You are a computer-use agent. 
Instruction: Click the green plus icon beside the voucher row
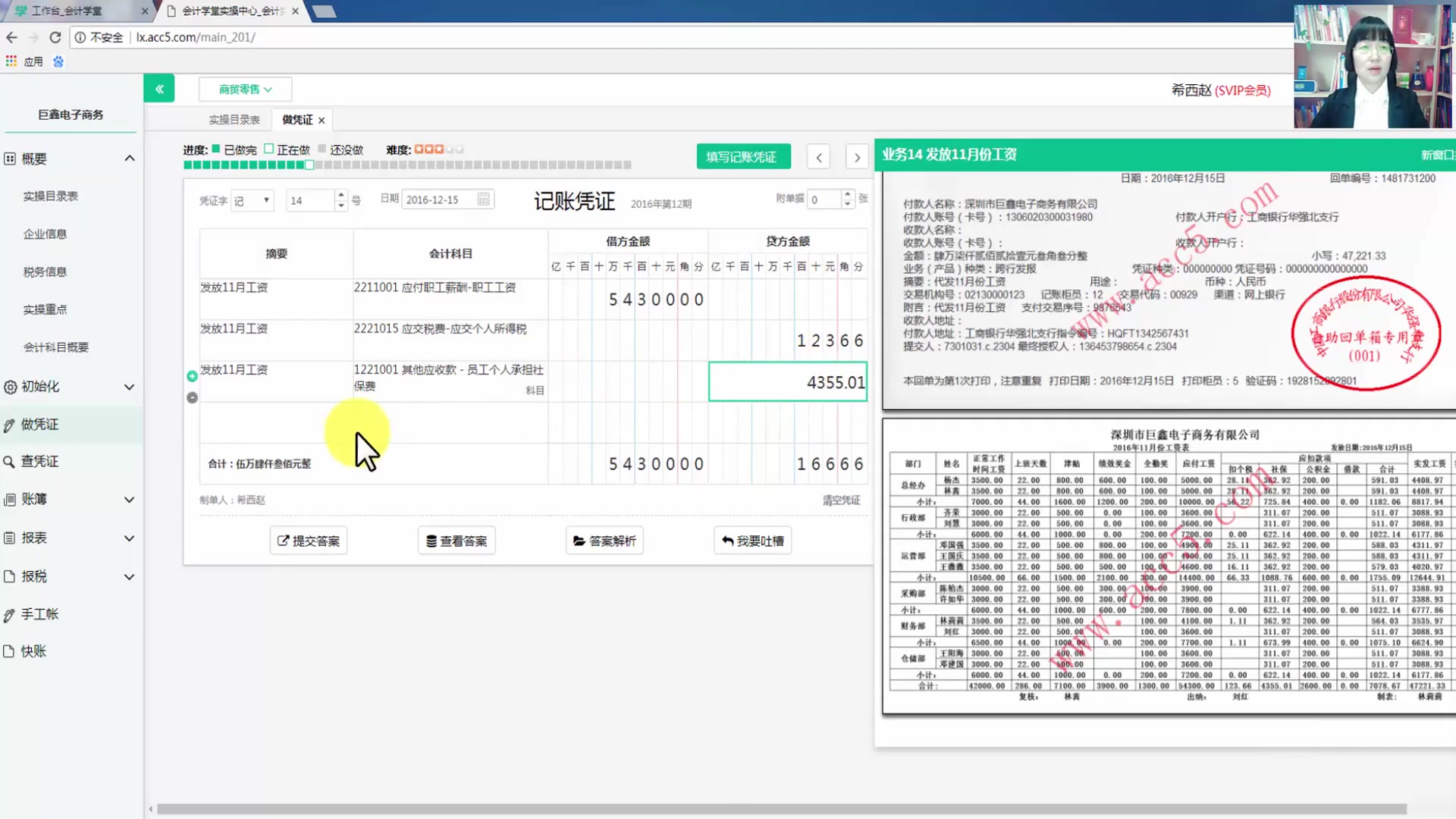point(192,375)
